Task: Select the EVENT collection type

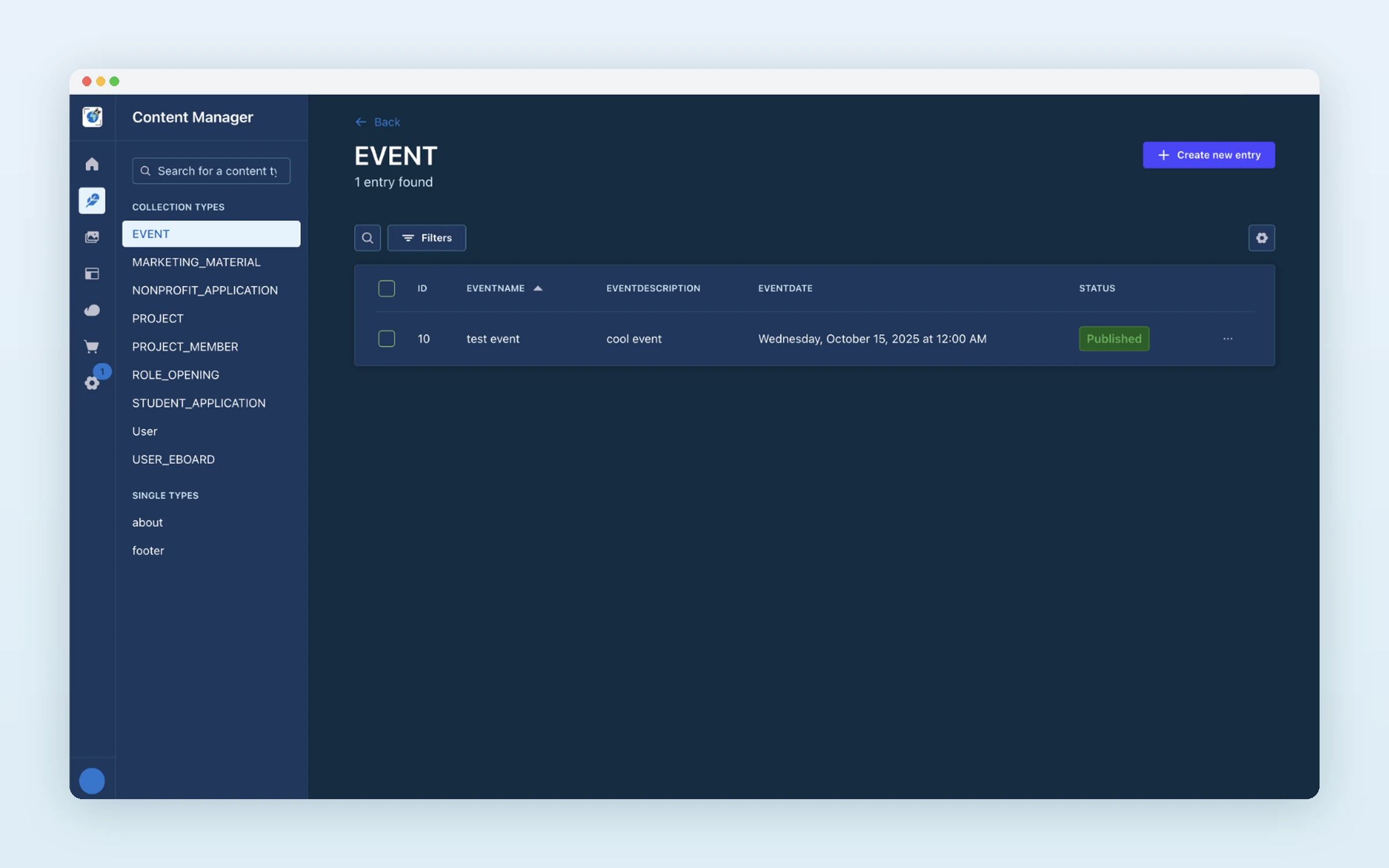Action: pos(211,234)
